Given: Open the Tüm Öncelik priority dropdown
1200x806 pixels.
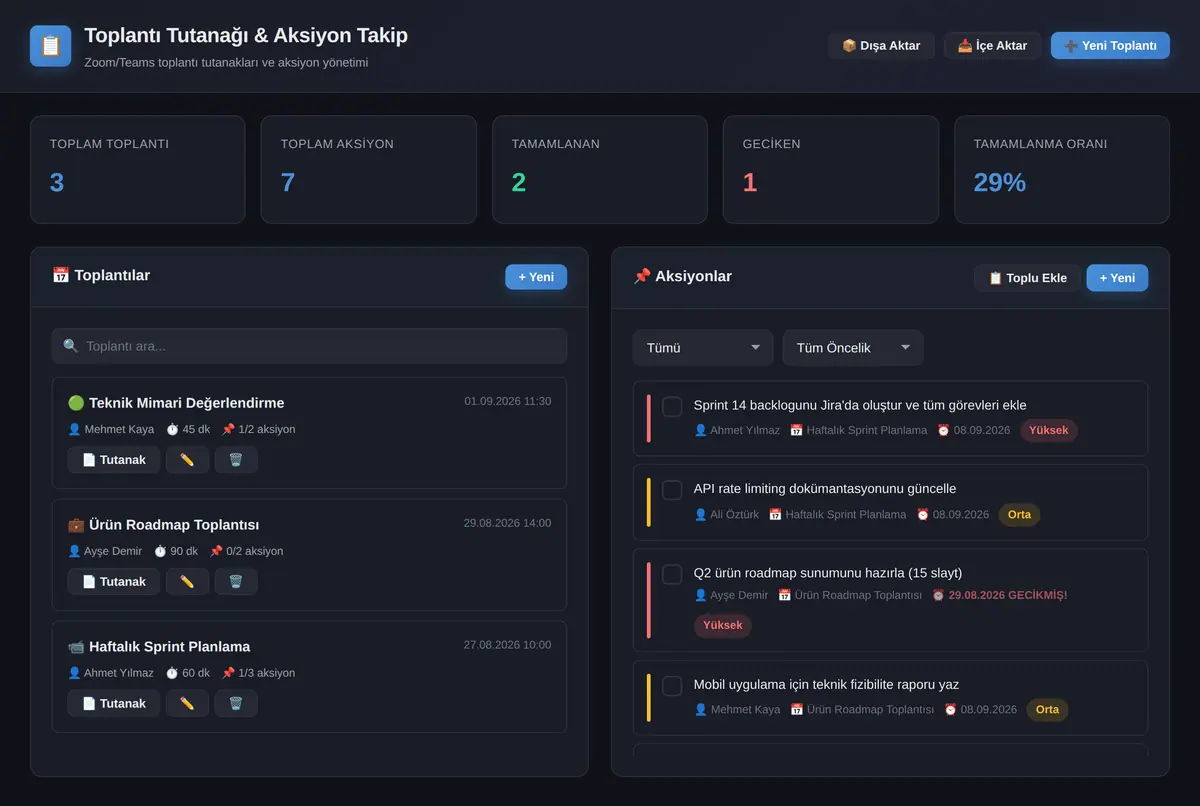Looking at the screenshot, I should click(x=853, y=348).
